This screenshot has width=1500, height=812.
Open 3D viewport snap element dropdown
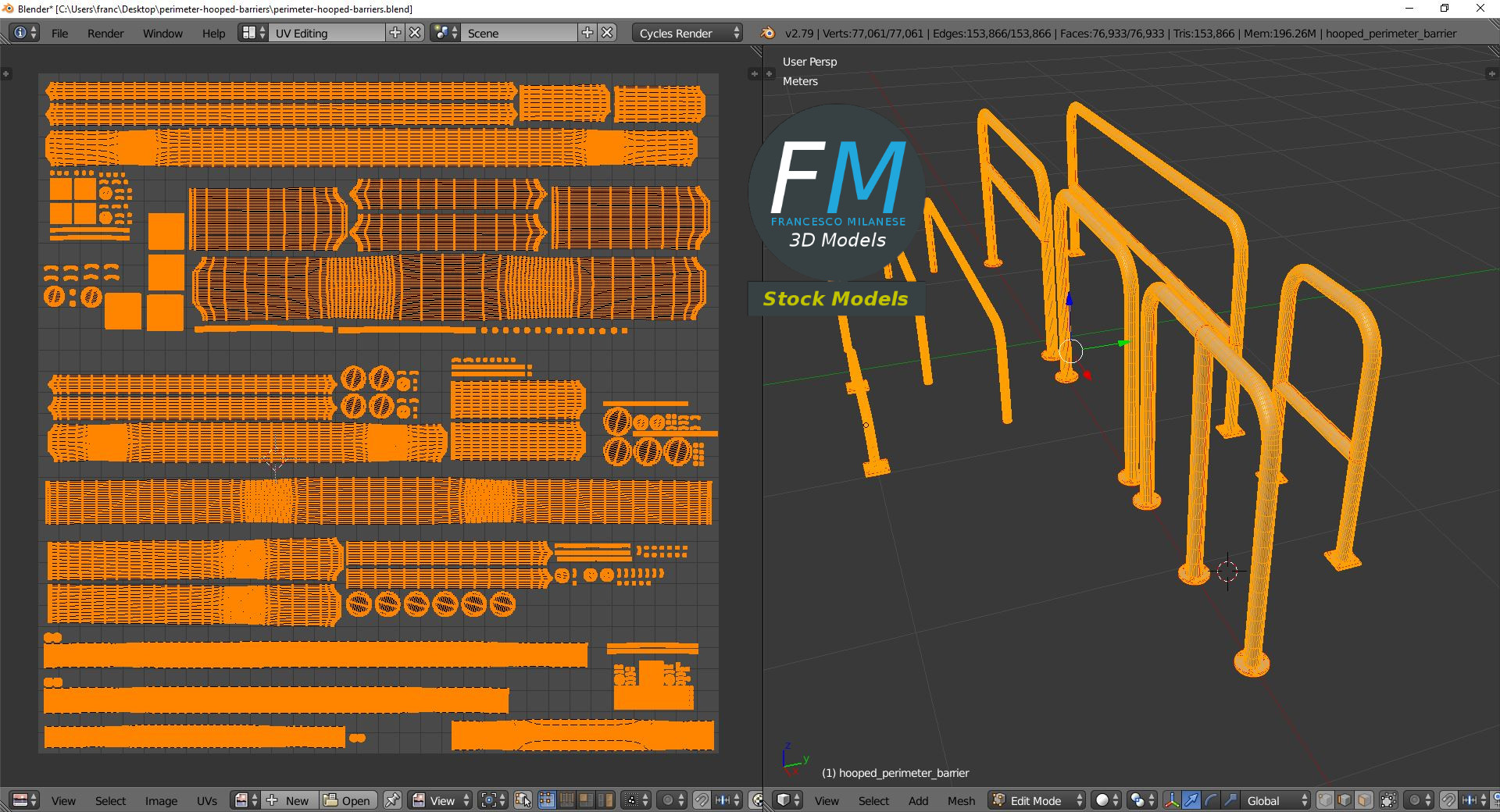coord(1473,800)
